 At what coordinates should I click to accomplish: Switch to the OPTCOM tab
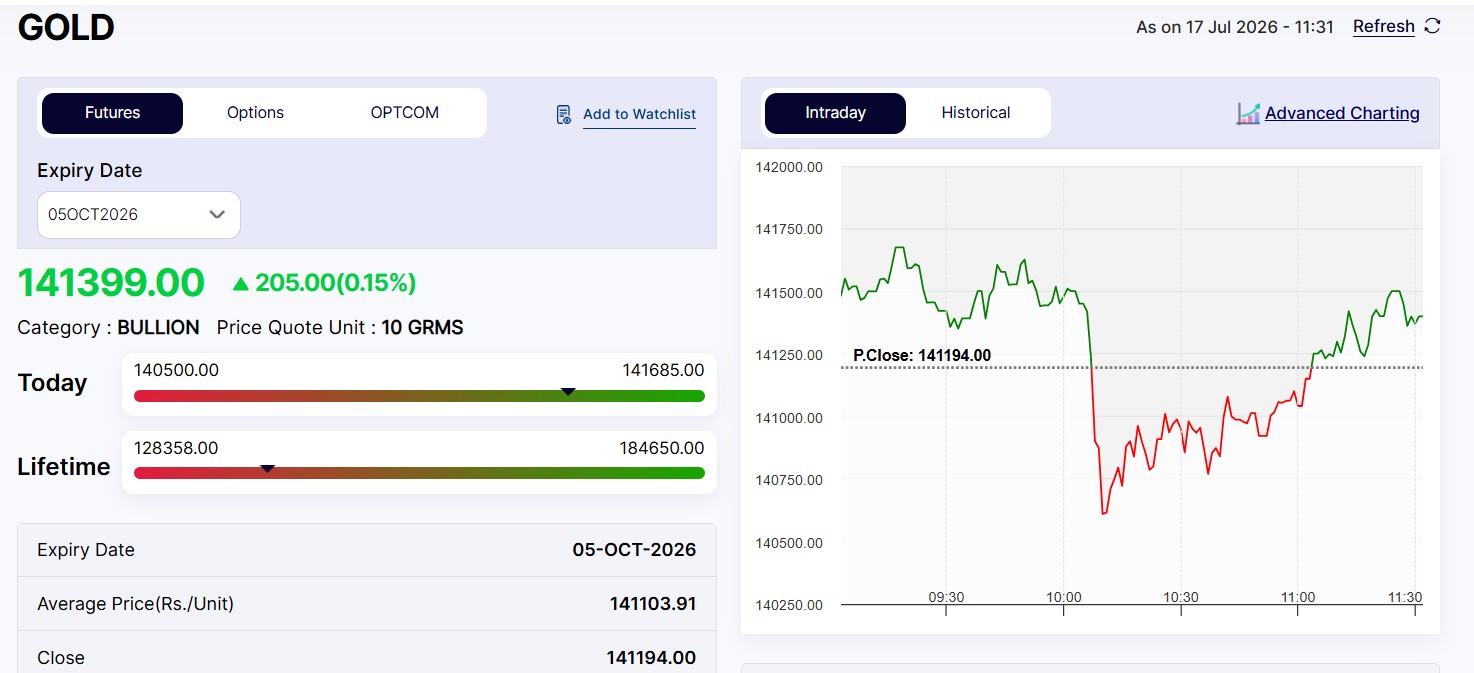point(405,113)
